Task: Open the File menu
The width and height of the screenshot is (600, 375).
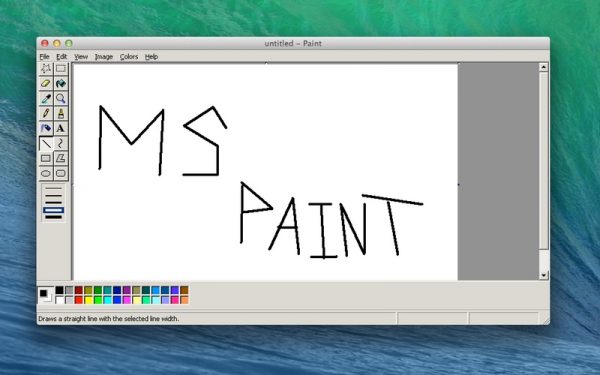Action: pos(44,57)
